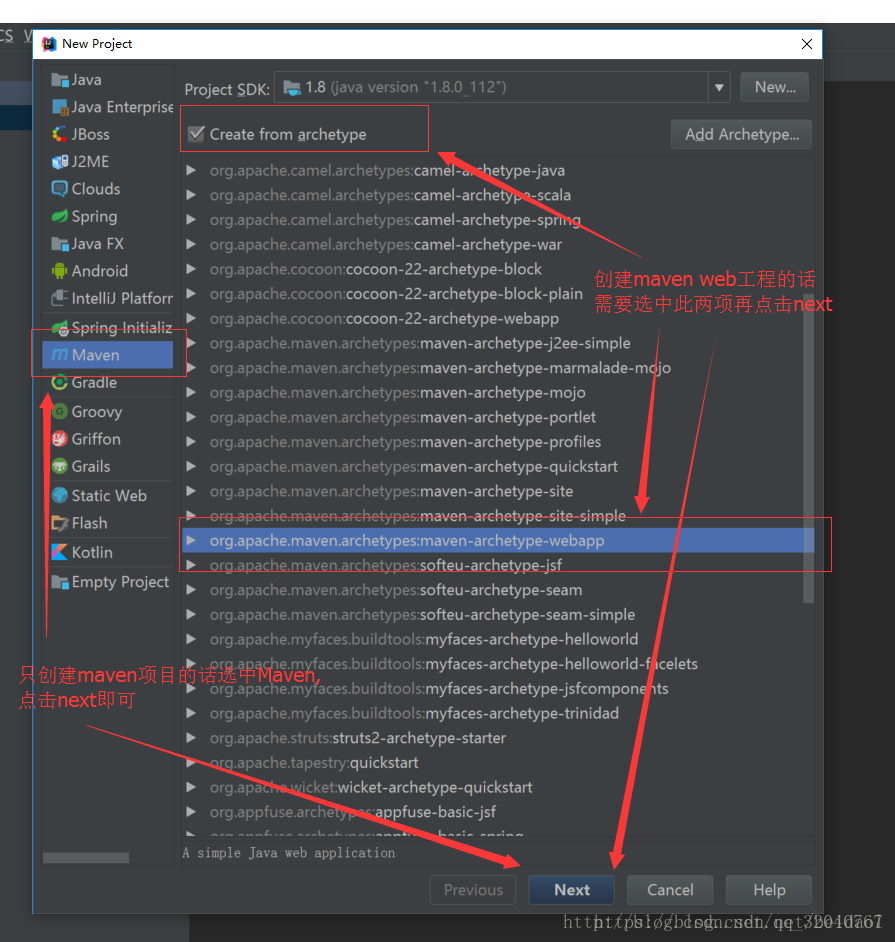This screenshot has width=895, height=942.
Task: Click the SDK folder icon in combo box
Action: point(292,88)
